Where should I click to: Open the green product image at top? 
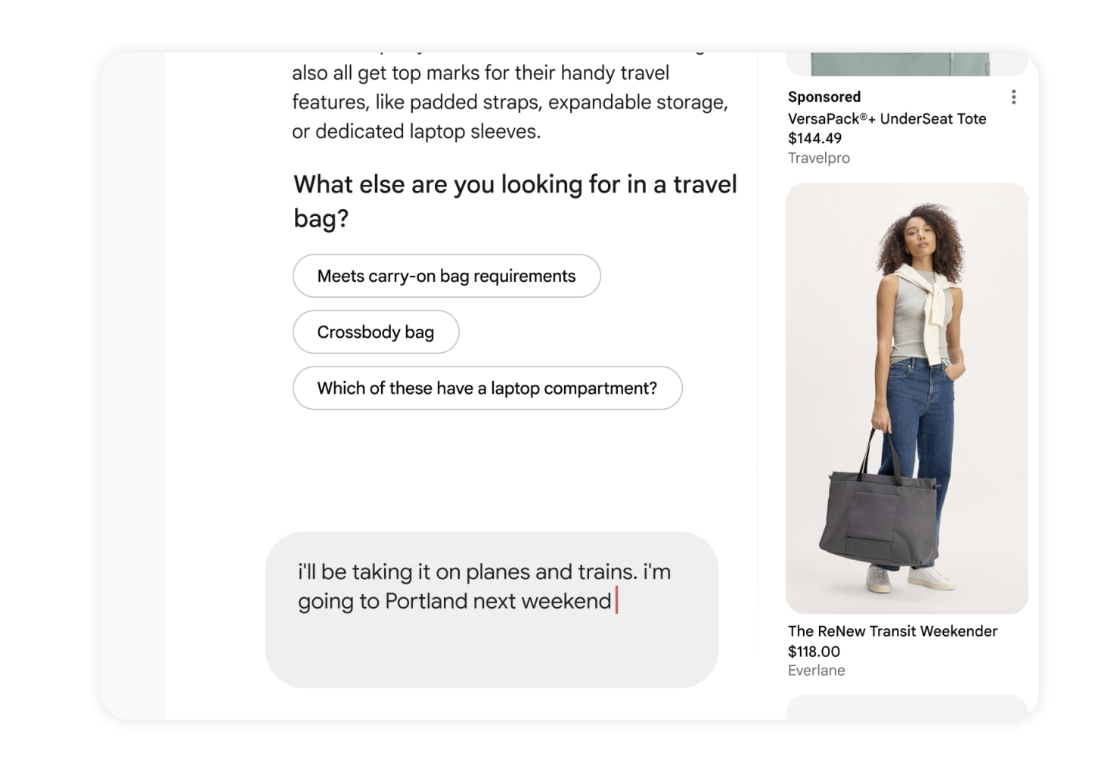[906, 63]
